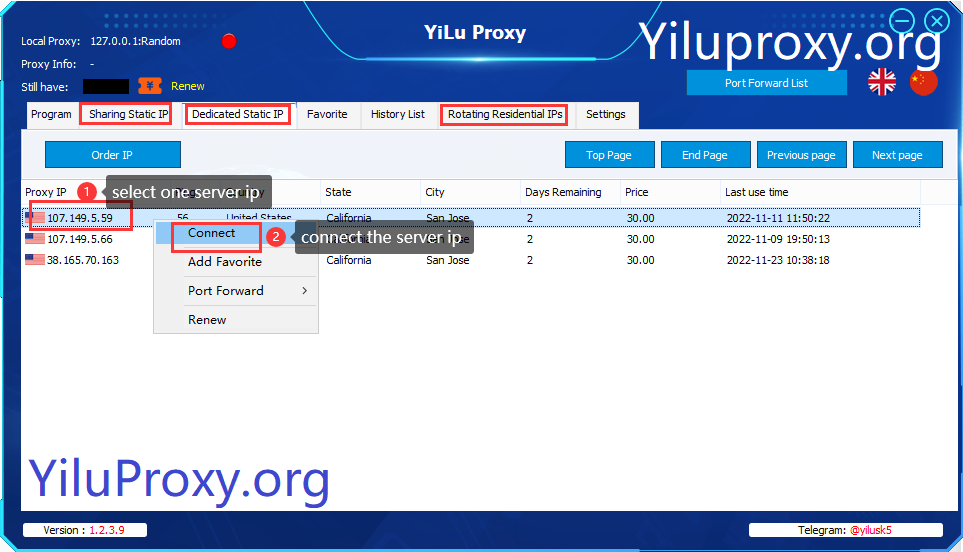Click US flag beside 107.149.5.66
The image size is (963, 552).
pyautogui.click(x=35, y=239)
